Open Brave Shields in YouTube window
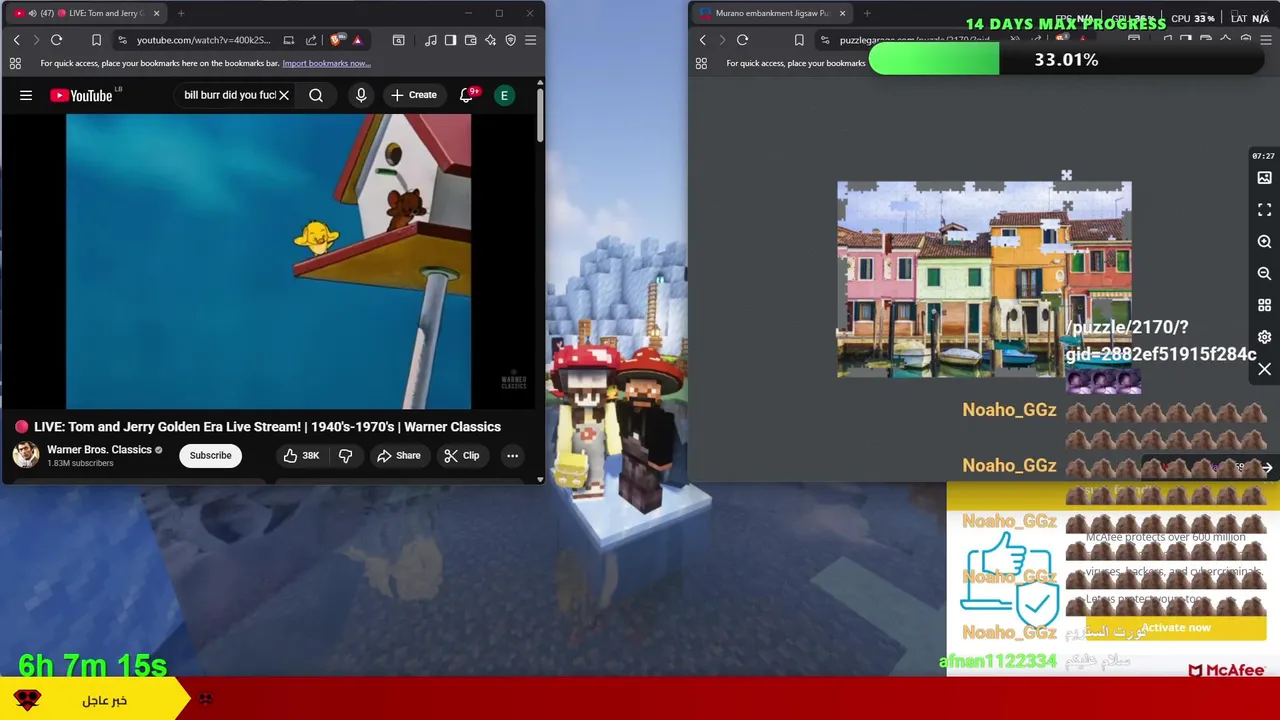1280x720 pixels. [x=338, y=40]
